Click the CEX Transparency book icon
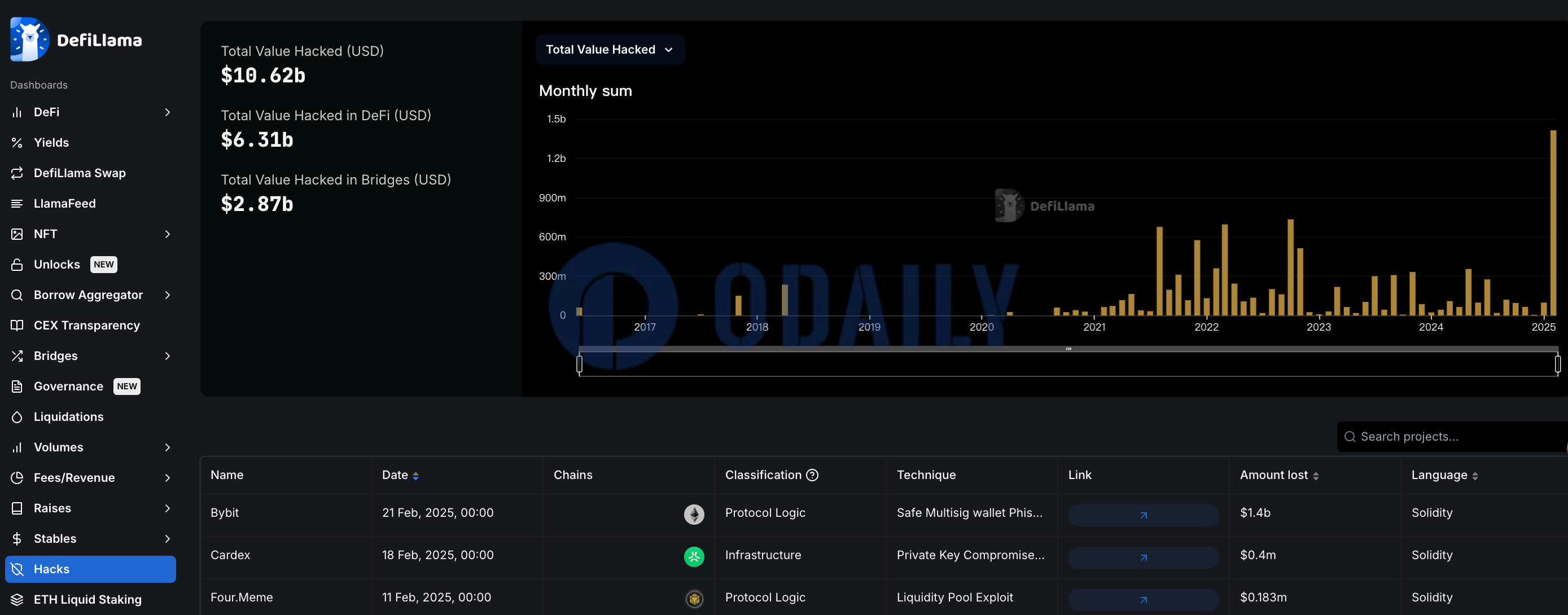 [x=17, y=325]
